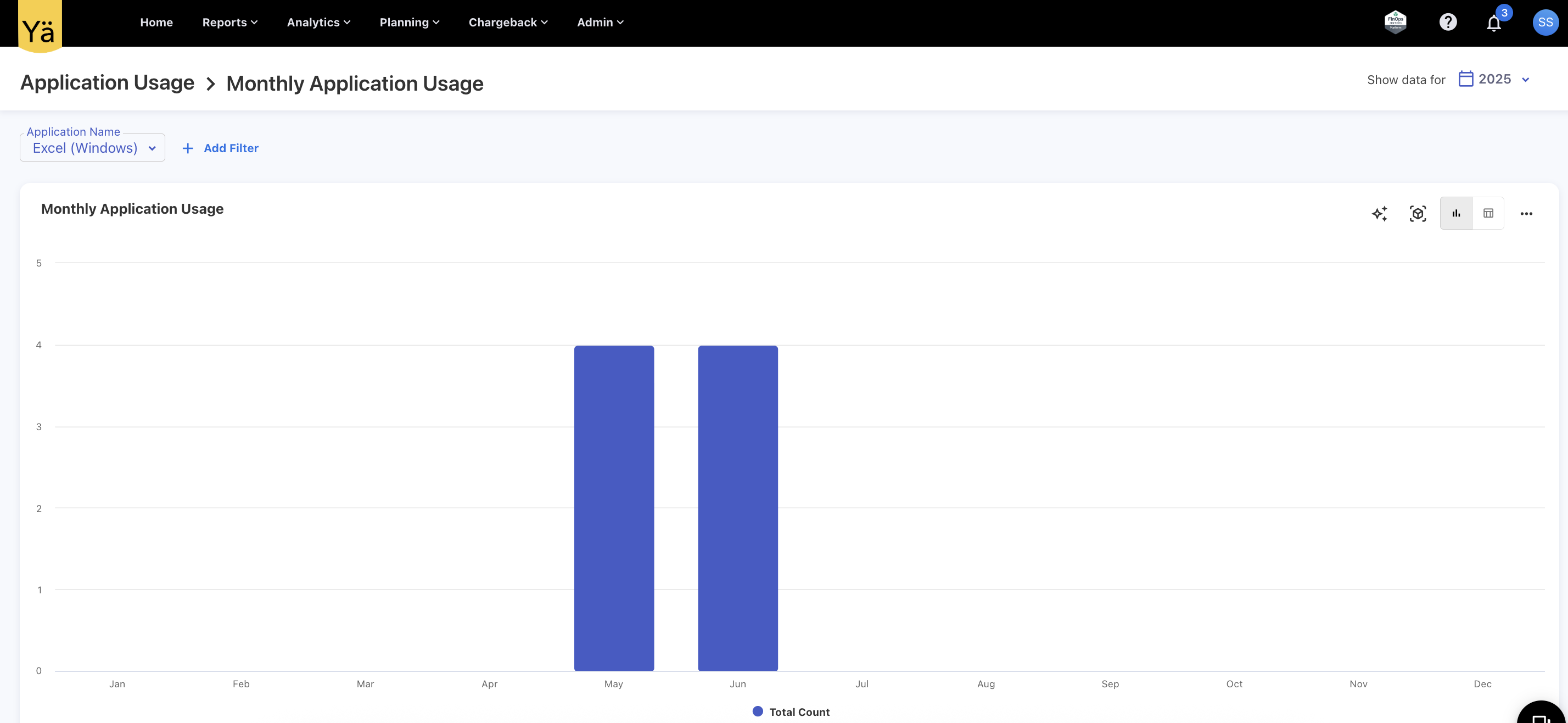
Task: Open the FinOps certified platform badge
Action: pyautogui.click(x=1395, y=23)
